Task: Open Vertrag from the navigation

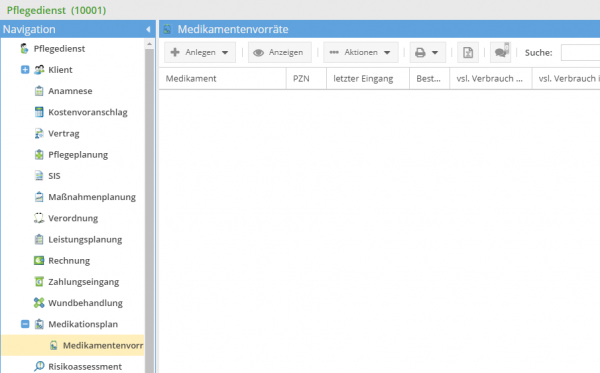Action: [x=64, y=134]
